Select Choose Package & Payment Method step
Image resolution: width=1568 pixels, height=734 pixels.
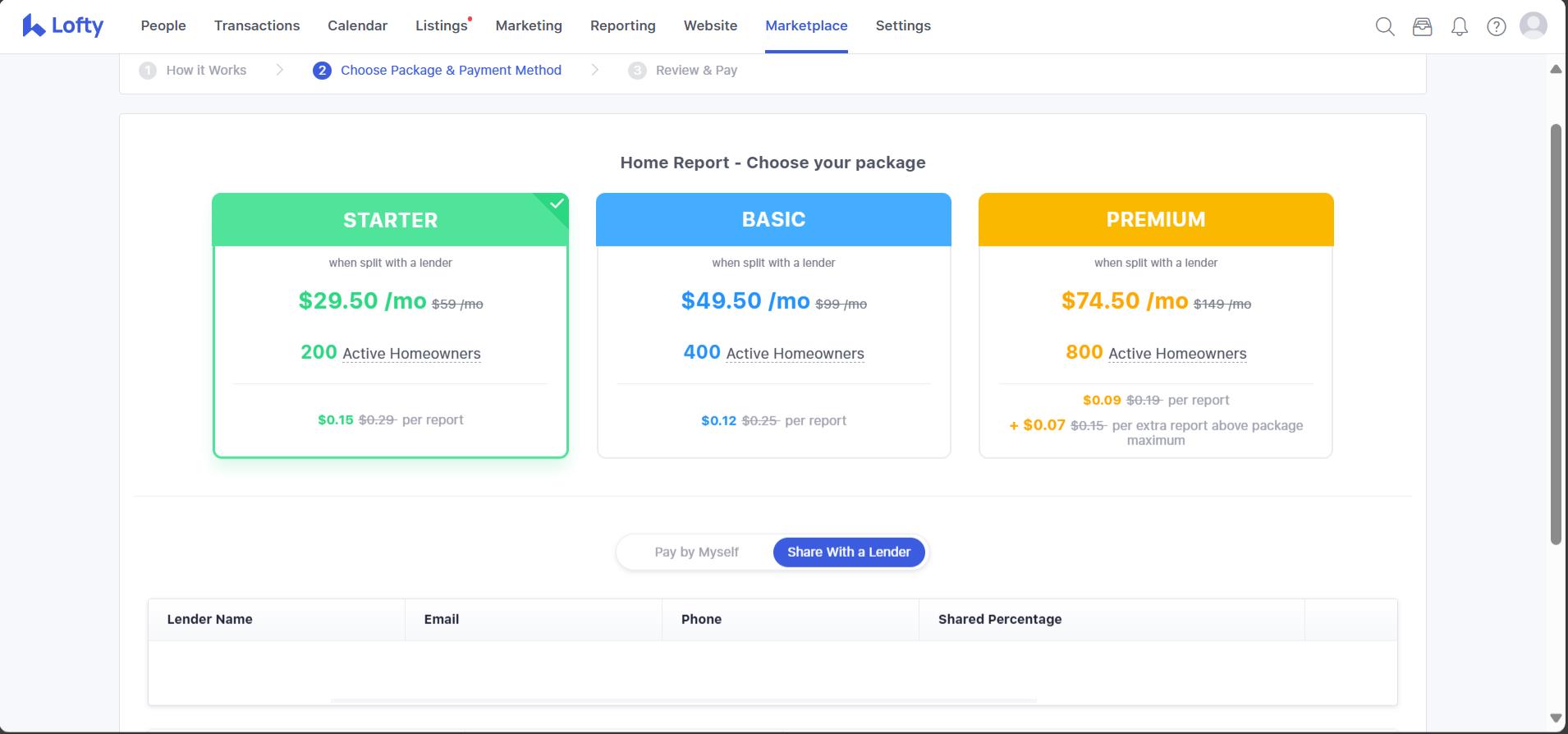[x=451, y=71]
